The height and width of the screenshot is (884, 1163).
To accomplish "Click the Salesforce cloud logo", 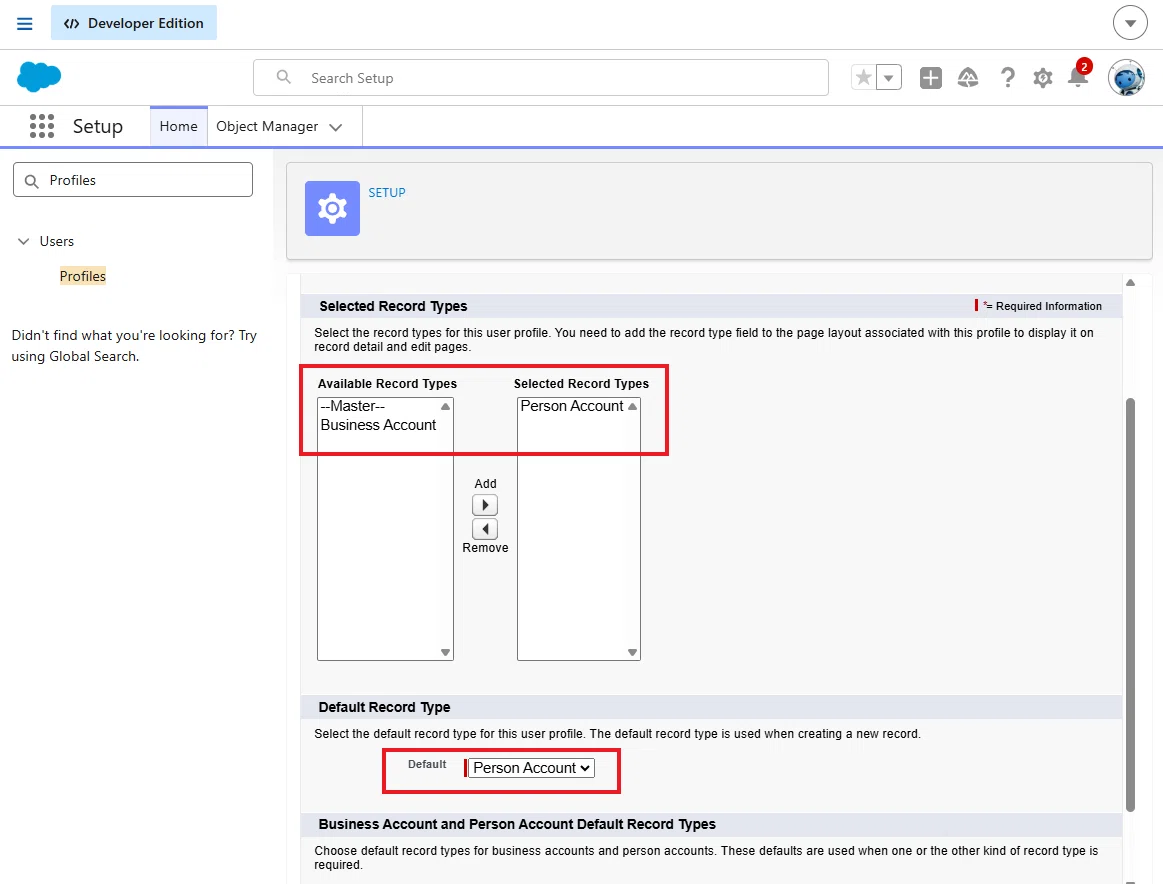I will pyautogui.click(x=39, y=77).
